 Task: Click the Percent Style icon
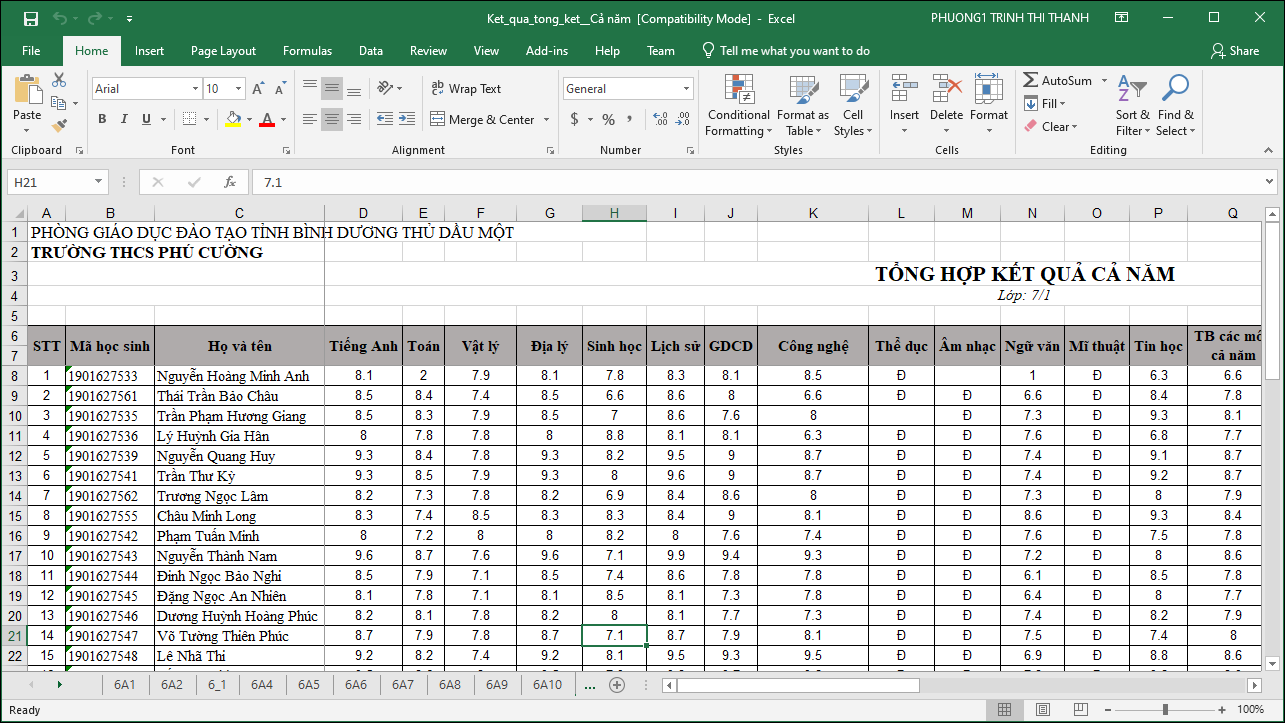point(608,119)
